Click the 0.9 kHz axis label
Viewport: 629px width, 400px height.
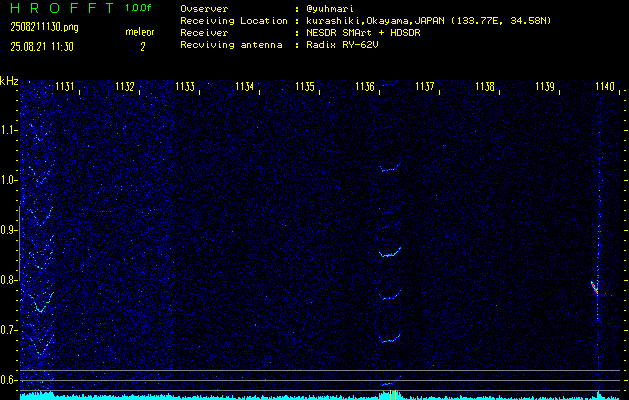click(x=8, y=230)
